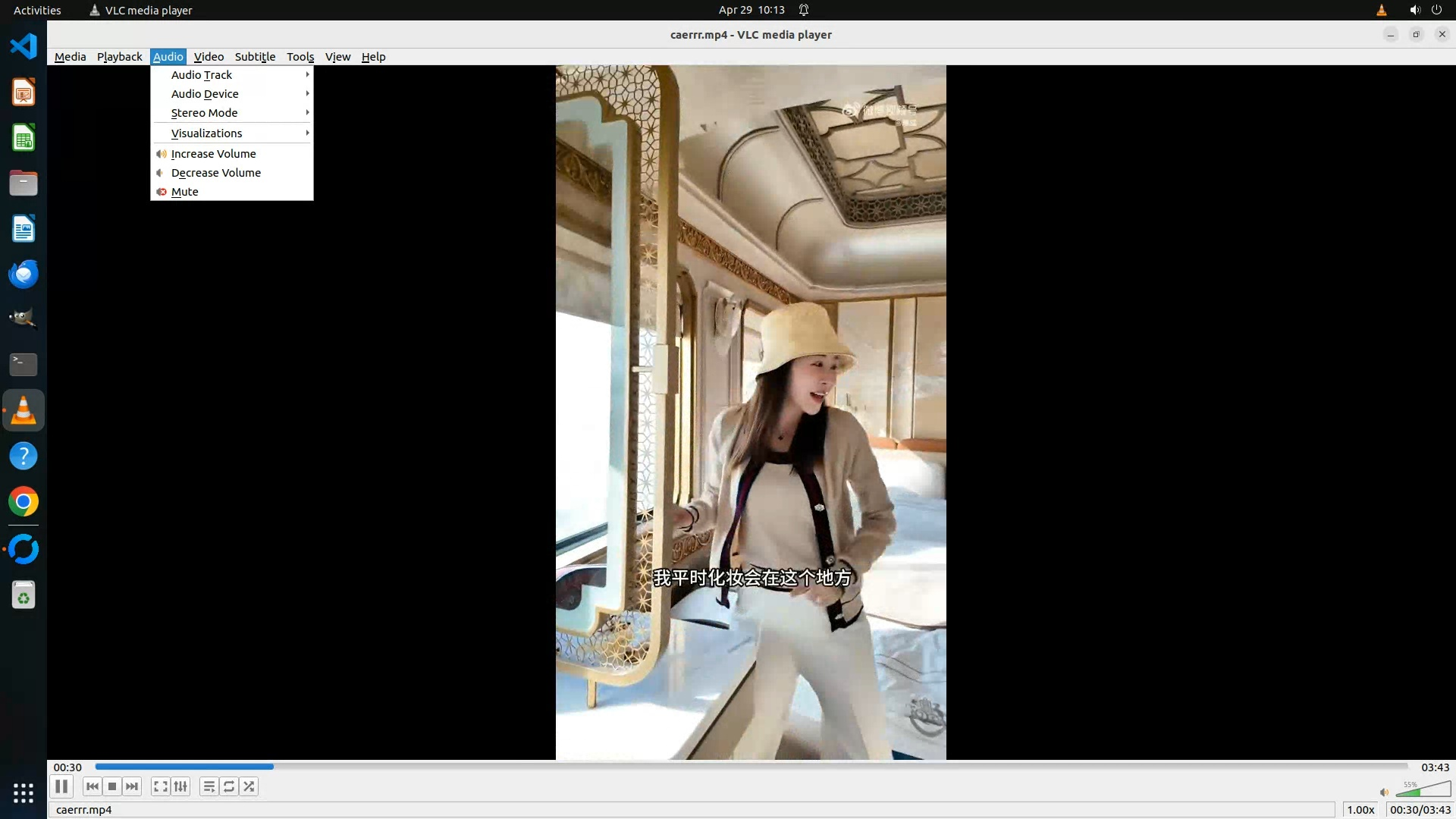Pause the video playback

tap(61, 786)
